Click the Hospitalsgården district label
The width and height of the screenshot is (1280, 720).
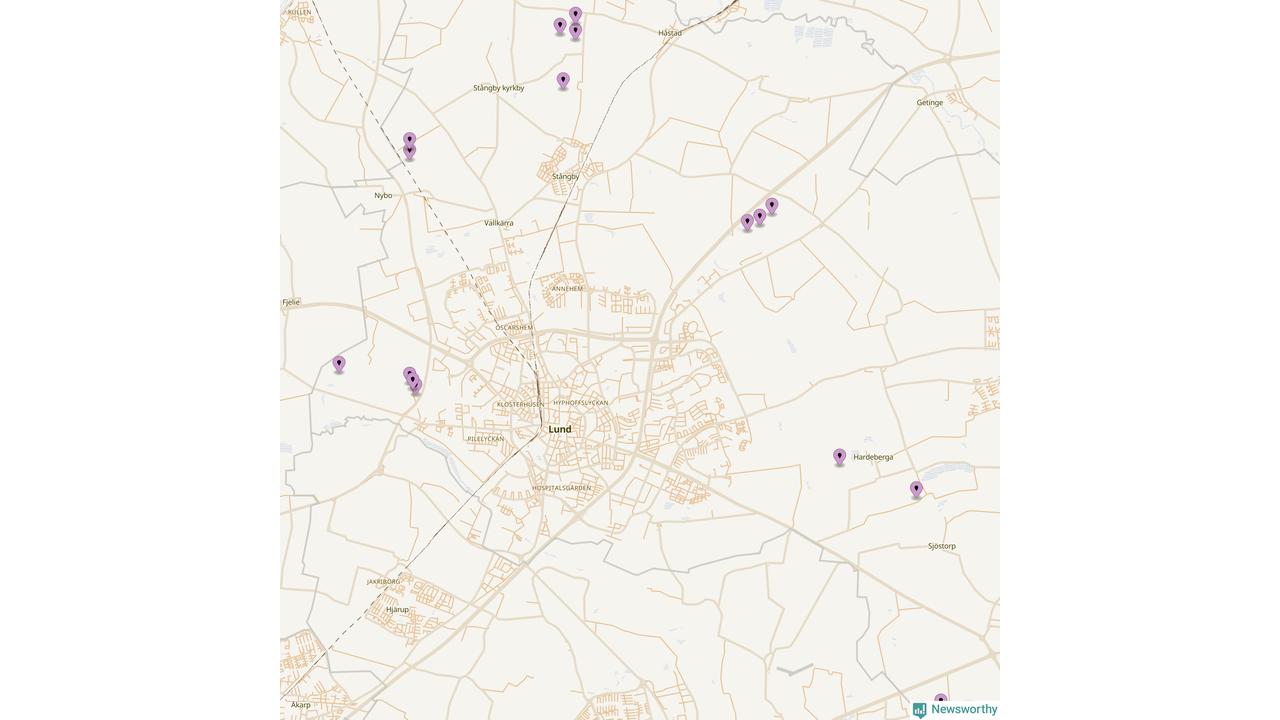click(561, 488)
